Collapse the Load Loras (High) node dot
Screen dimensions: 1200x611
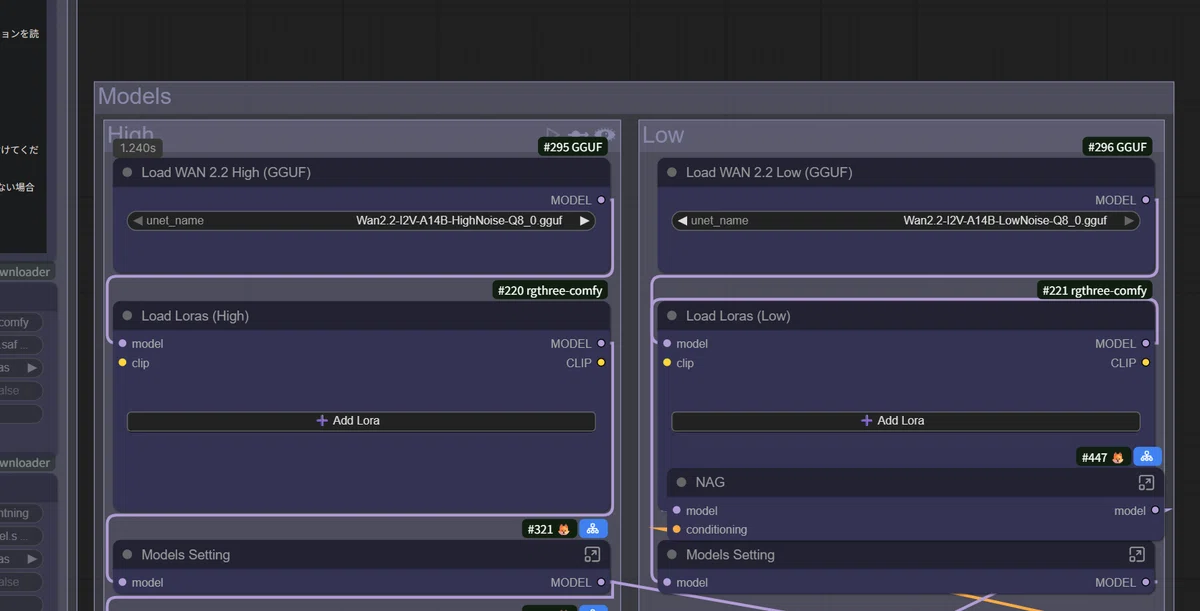click(127, 315)
